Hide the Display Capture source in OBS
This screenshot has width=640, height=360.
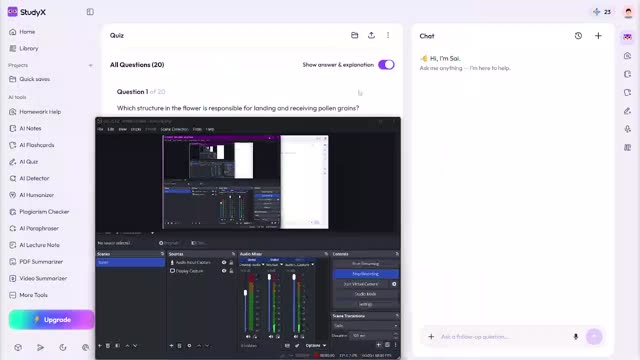pyautogui.click(x=224, y=271)
